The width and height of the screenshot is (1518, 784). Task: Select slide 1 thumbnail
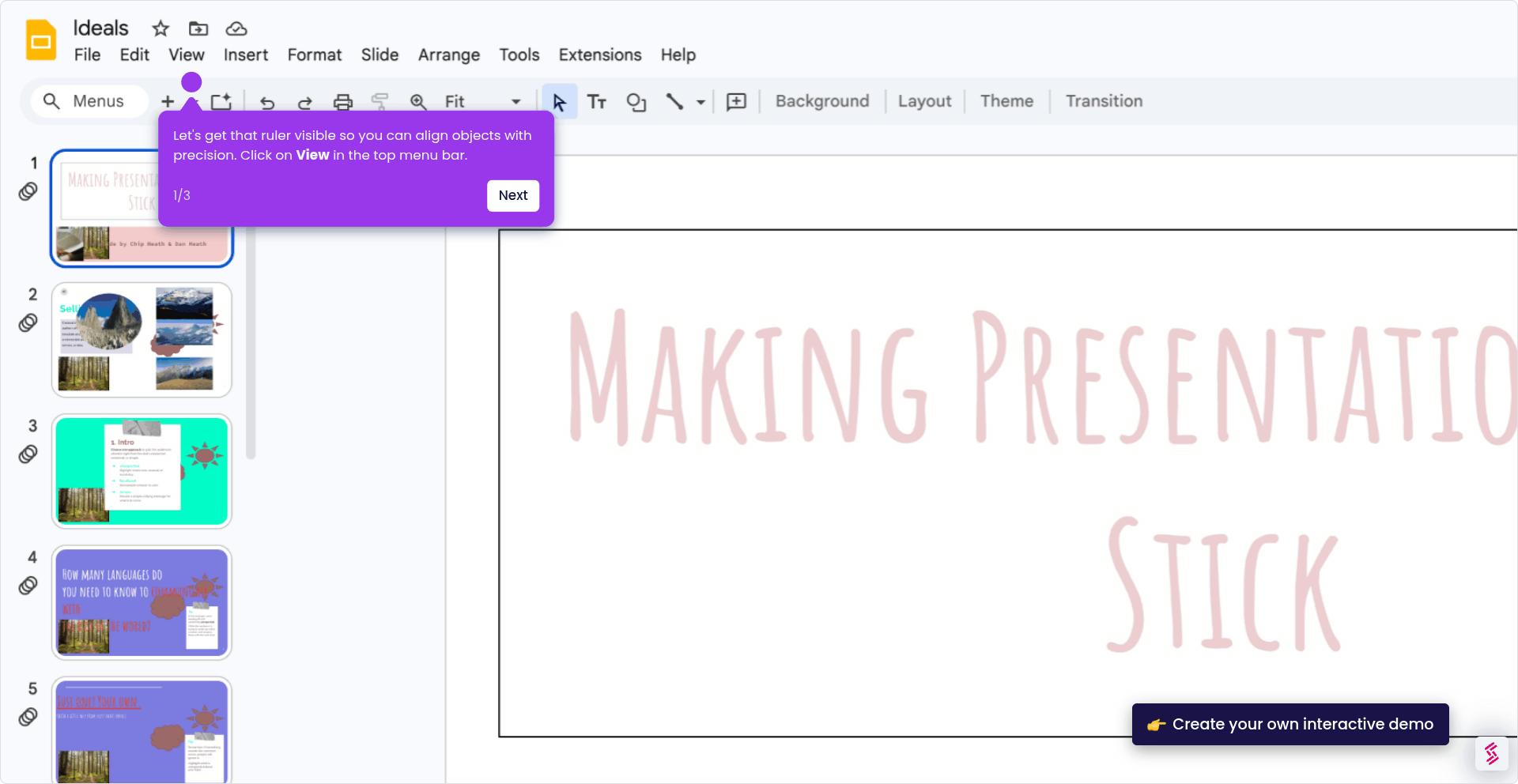point(142,209)
